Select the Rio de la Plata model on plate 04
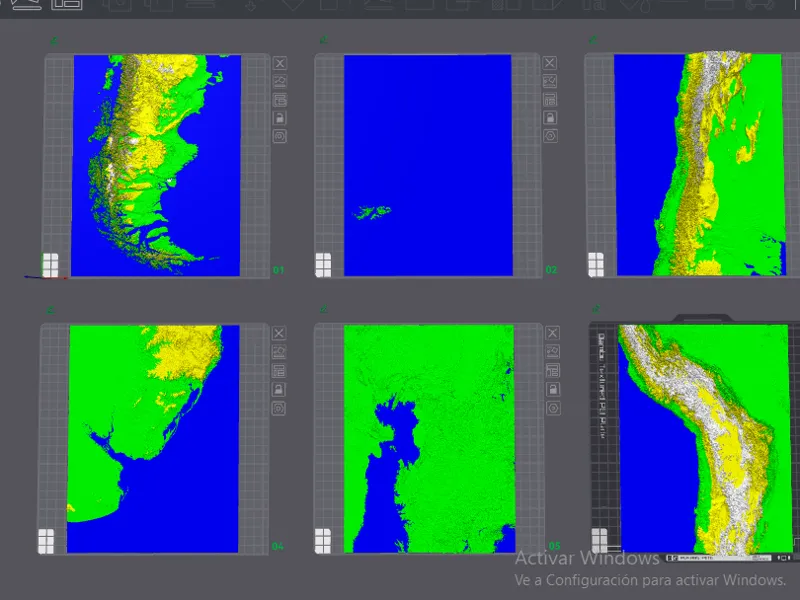This screenshot has width=800, height=600. pos(153,439)
